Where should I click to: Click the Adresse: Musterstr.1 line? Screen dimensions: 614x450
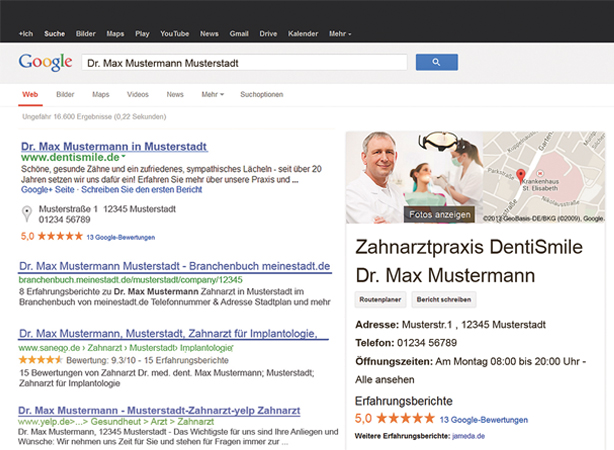(x=450, y=325)
